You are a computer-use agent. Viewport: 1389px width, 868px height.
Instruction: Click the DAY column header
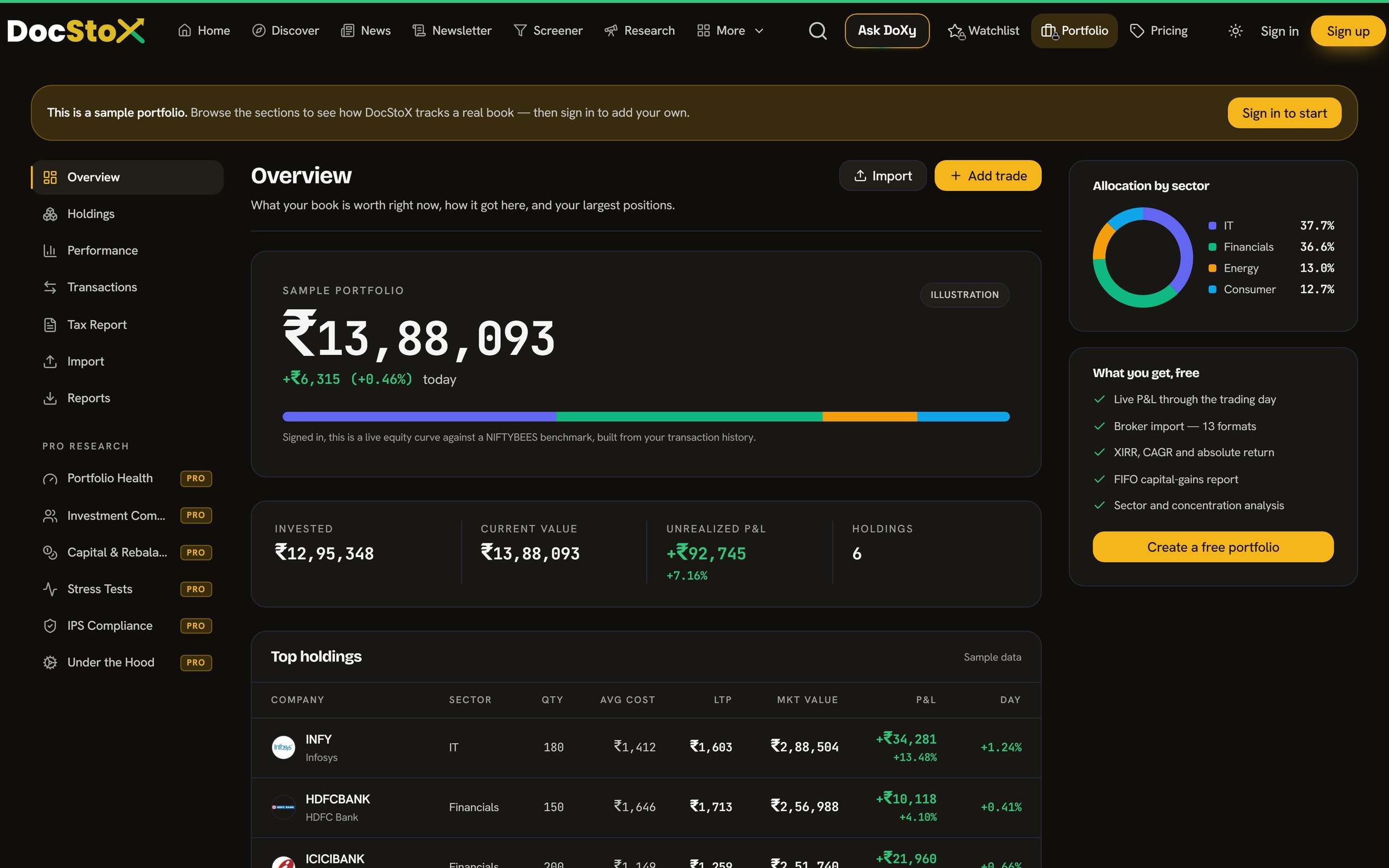(1010, 700)
